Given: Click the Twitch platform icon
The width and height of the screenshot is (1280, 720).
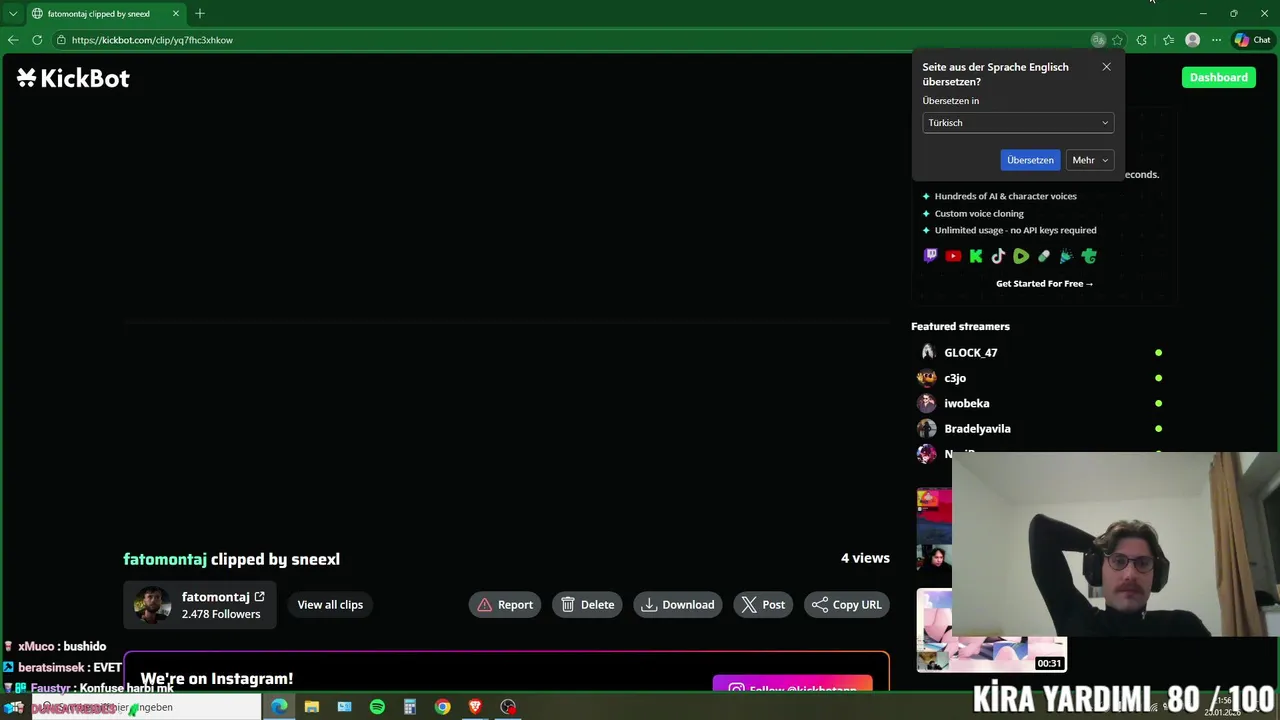Looking at the screenshot, I should [931, 256].
